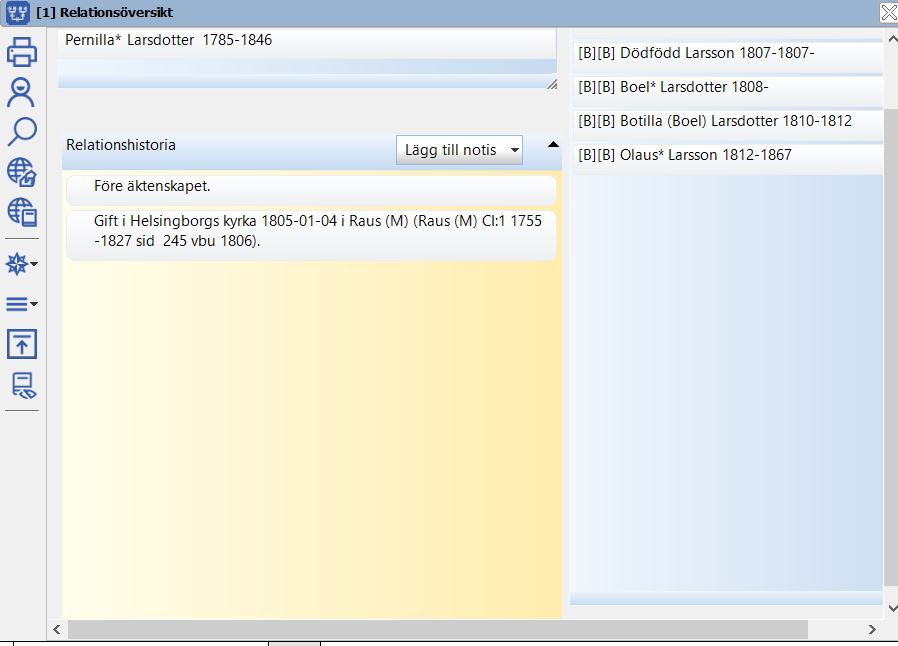Click the horizontal scrollbar left arrow
The width and height of the screenshot is (898, 646).
57,629
